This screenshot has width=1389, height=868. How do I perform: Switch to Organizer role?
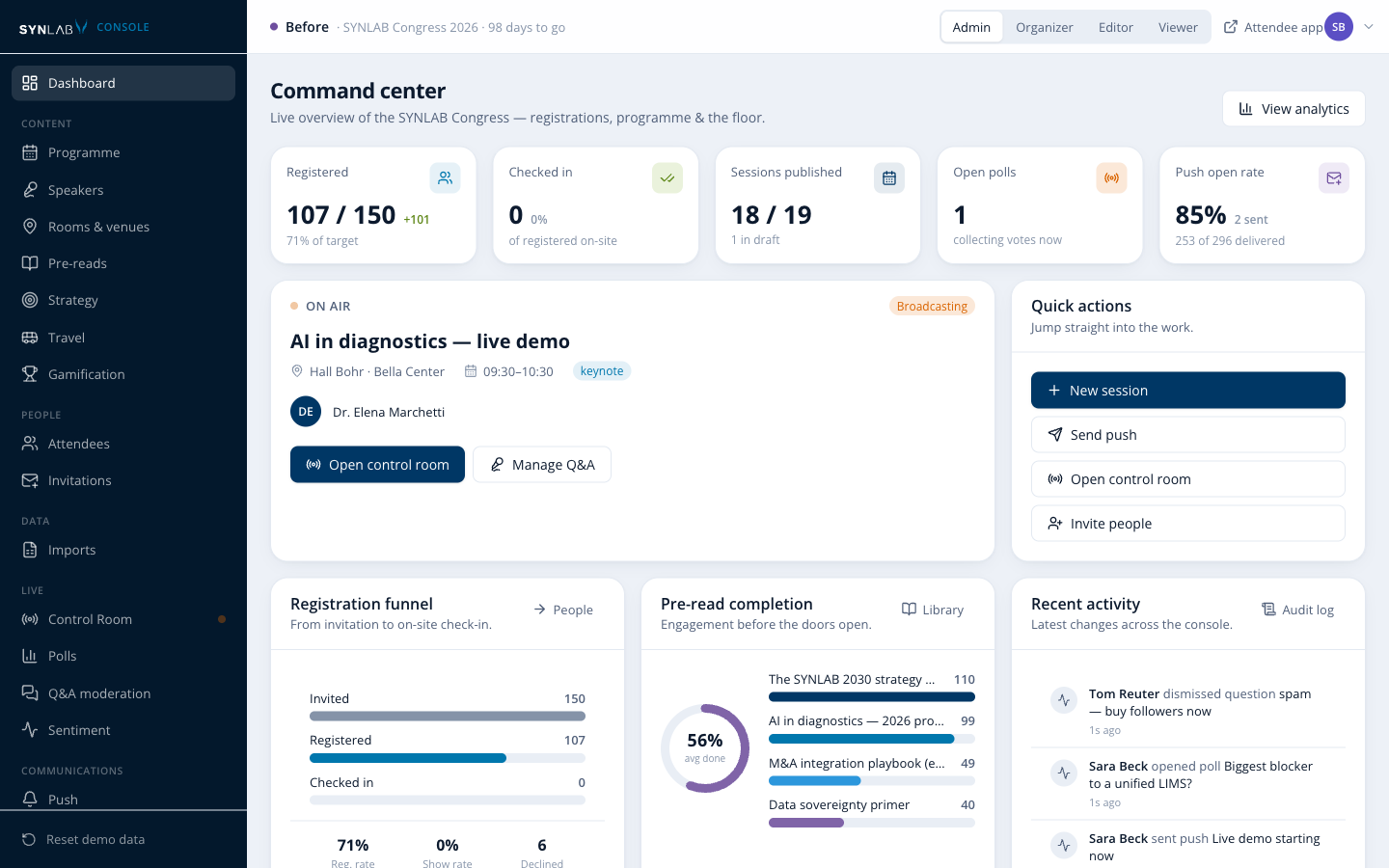click(1044, 27)
